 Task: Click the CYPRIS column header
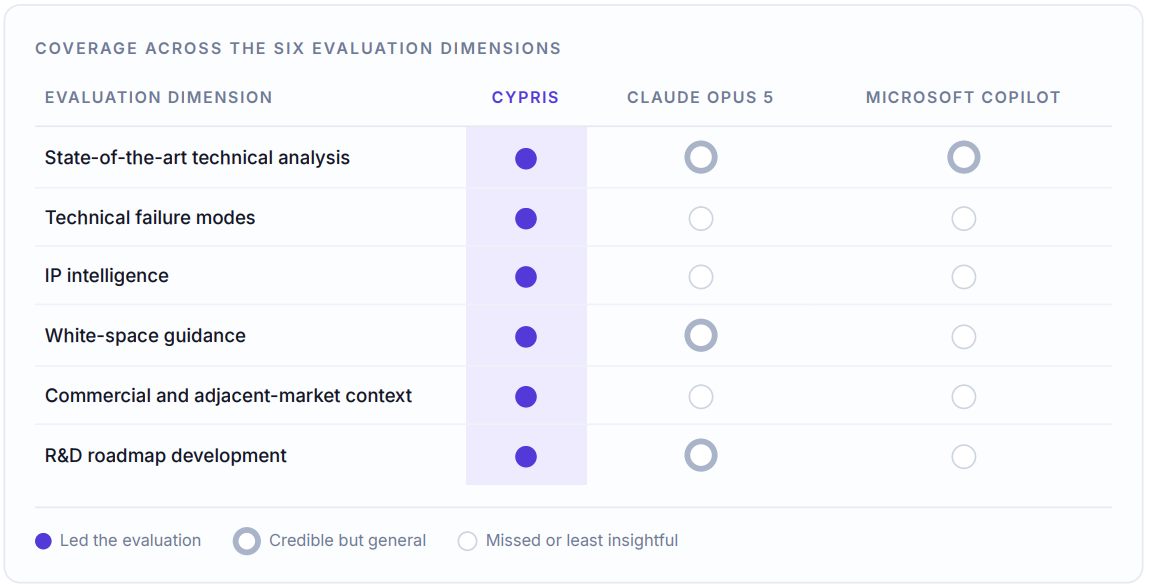[x=526, y=98]
